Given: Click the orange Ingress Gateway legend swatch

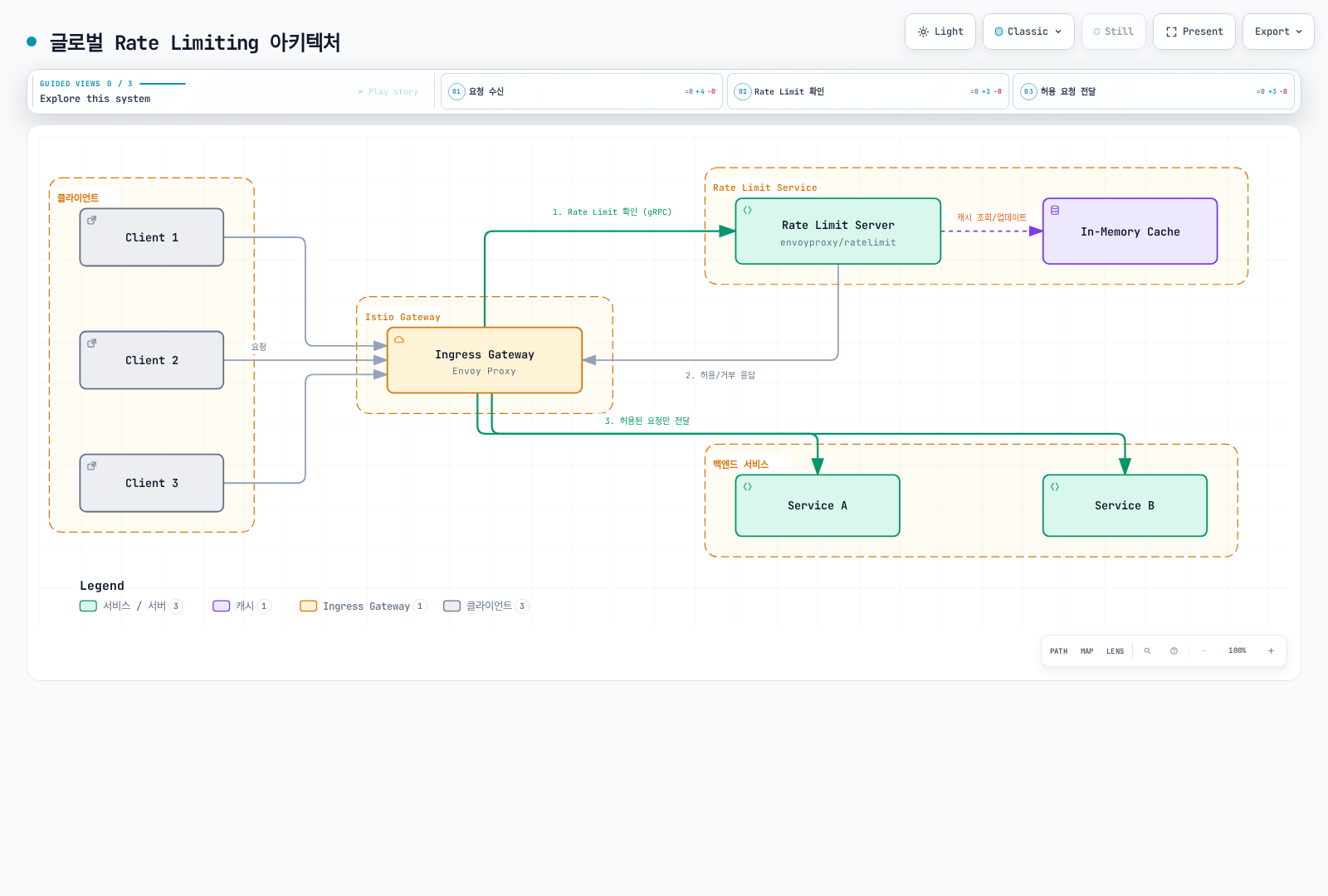Looking at the screenshot, I should (308, 606).
